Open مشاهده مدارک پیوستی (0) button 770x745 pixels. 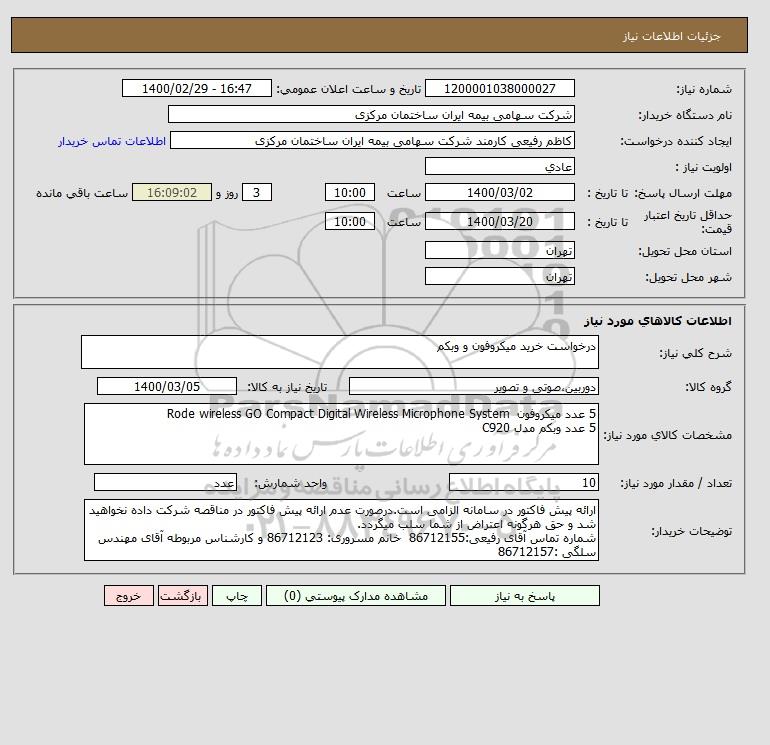click(x=356, y=595)
